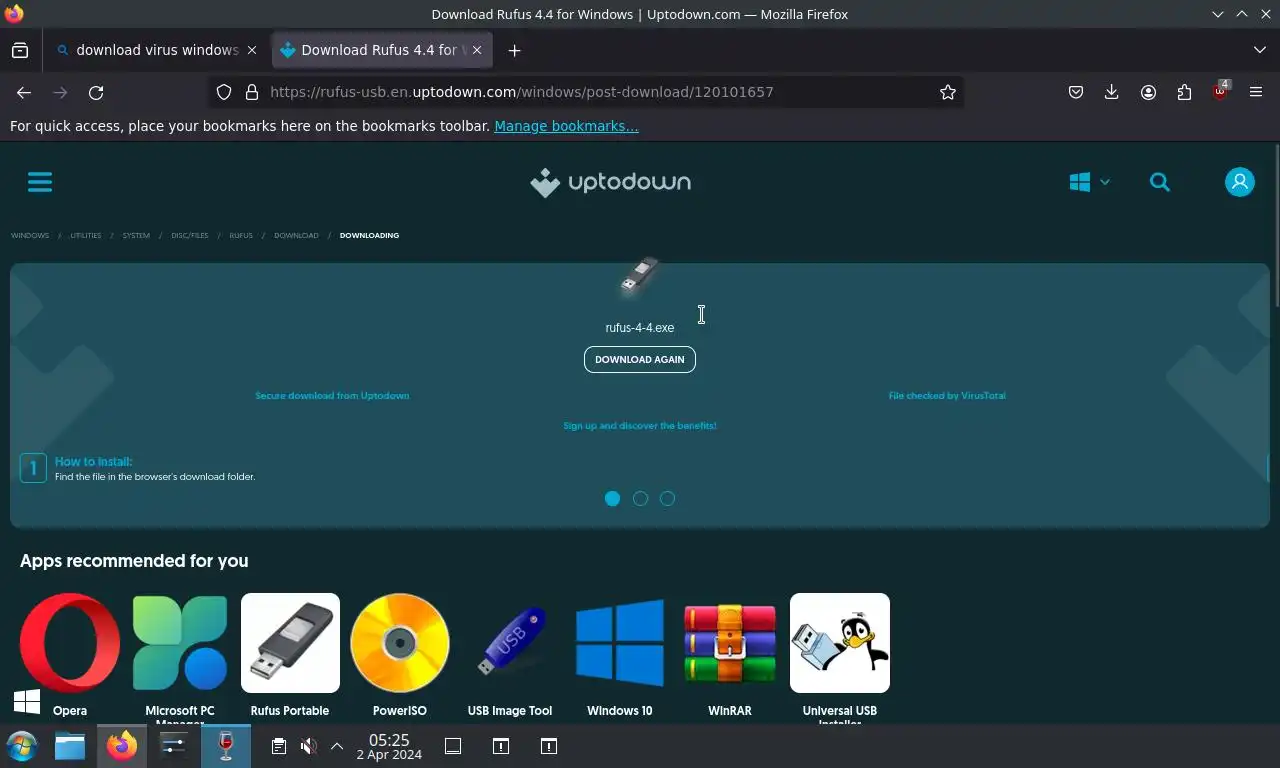Image resolution: width=1280 pixels, height=768 pixels.
Task: Click the Manage bookmarks link
Action: [x=566, y=126]
